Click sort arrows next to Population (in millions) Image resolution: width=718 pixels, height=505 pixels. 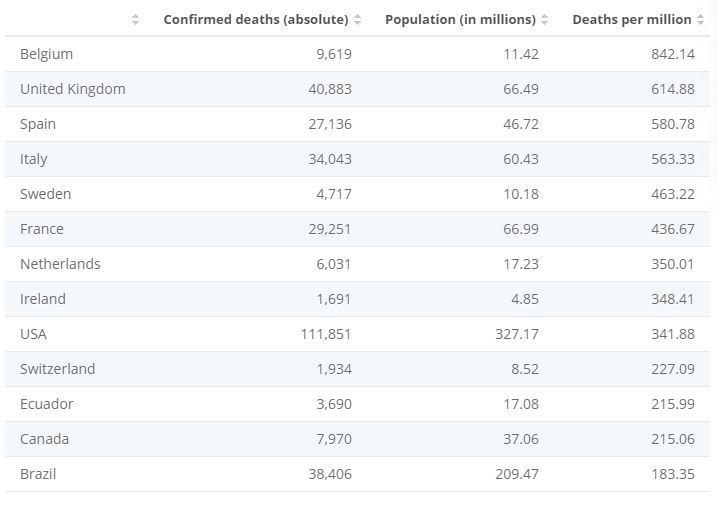tap(544, 20)
